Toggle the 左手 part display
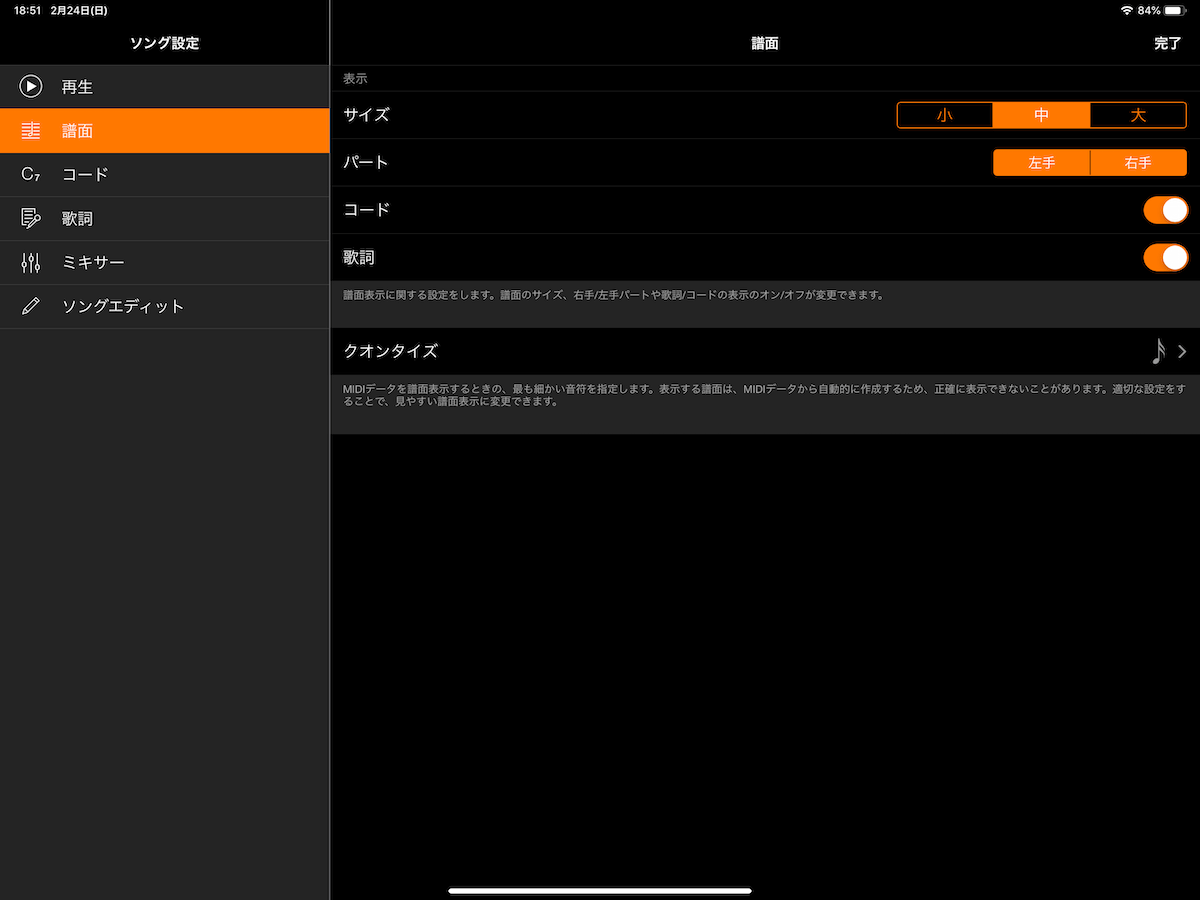Image resolution: width=1200 pixels, height=900 pixels. (x=1041, y=163)
